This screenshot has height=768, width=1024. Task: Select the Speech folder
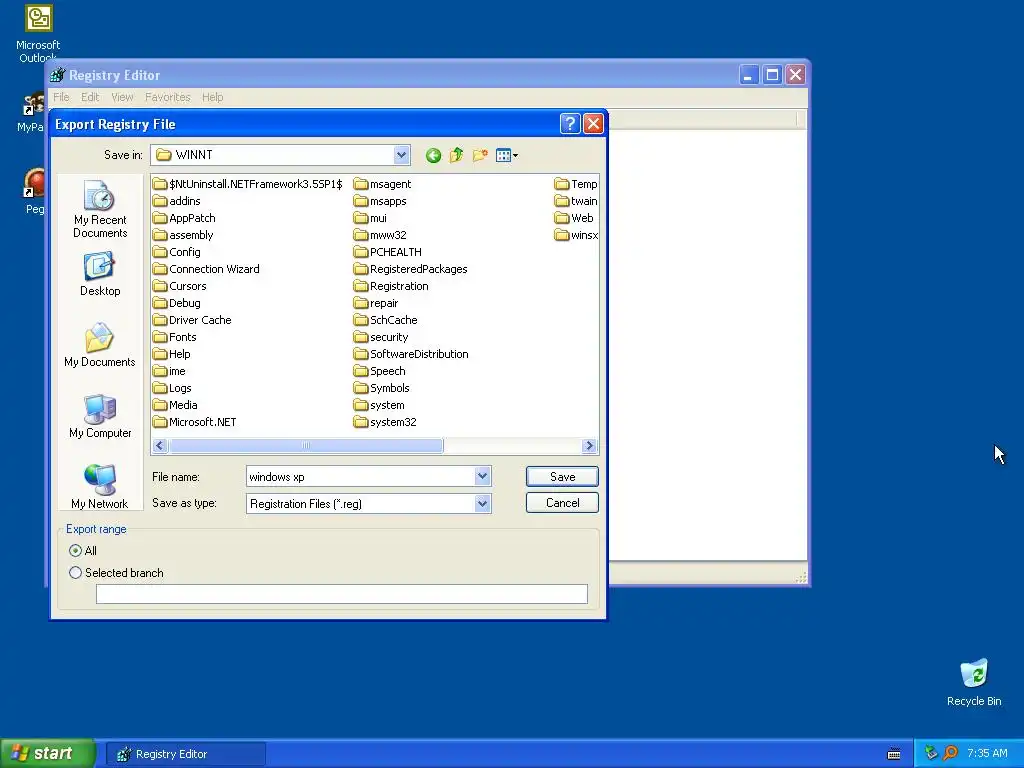click(x=379, y=371)
